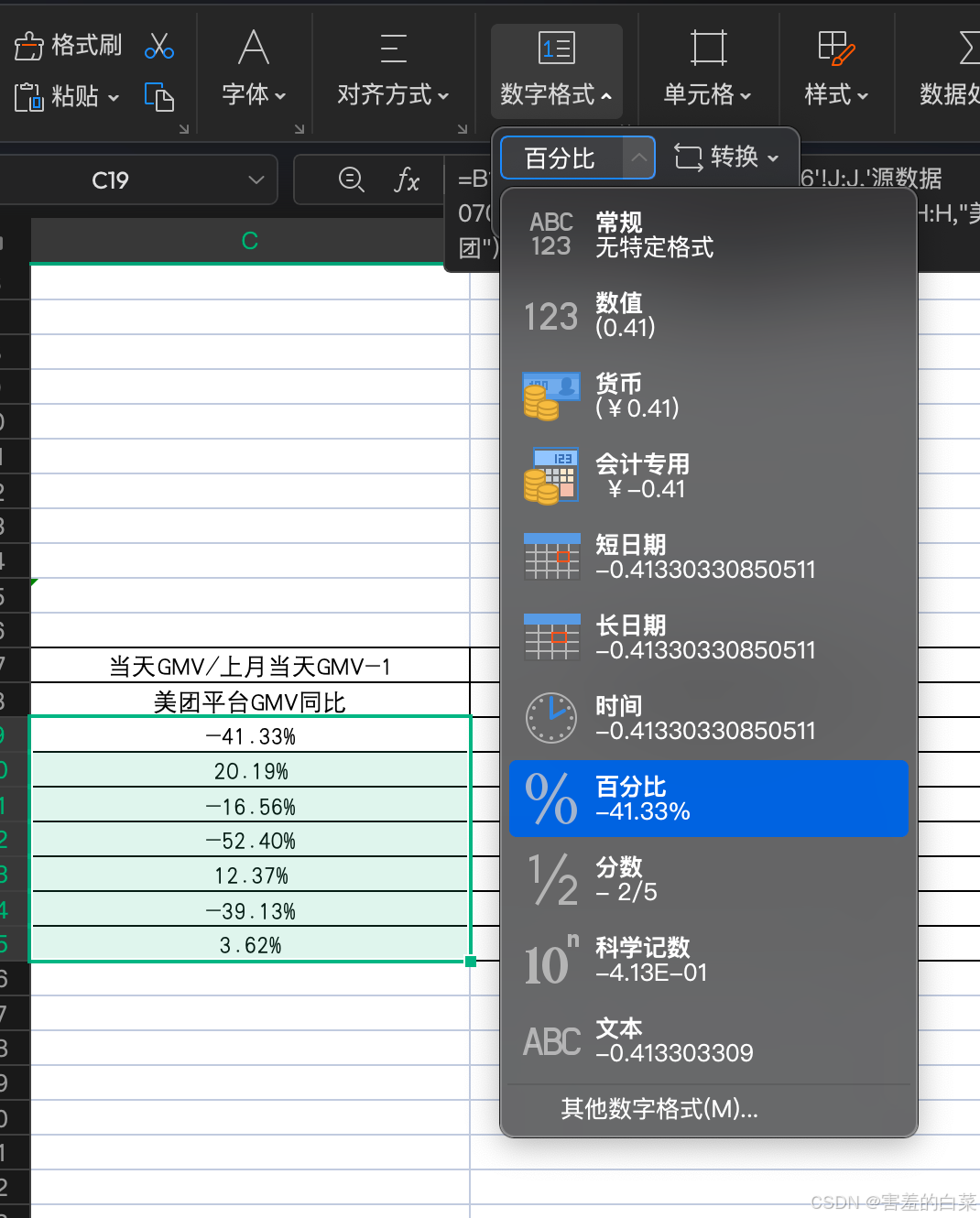Click the cut scissors icon
980x1218 pixels.
pos(159,46)
